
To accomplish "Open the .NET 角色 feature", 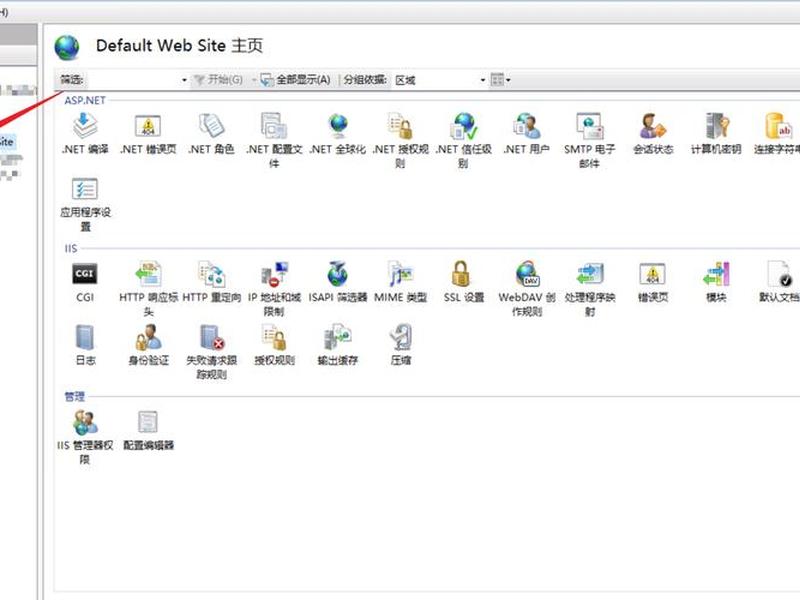I will [211, 134].
